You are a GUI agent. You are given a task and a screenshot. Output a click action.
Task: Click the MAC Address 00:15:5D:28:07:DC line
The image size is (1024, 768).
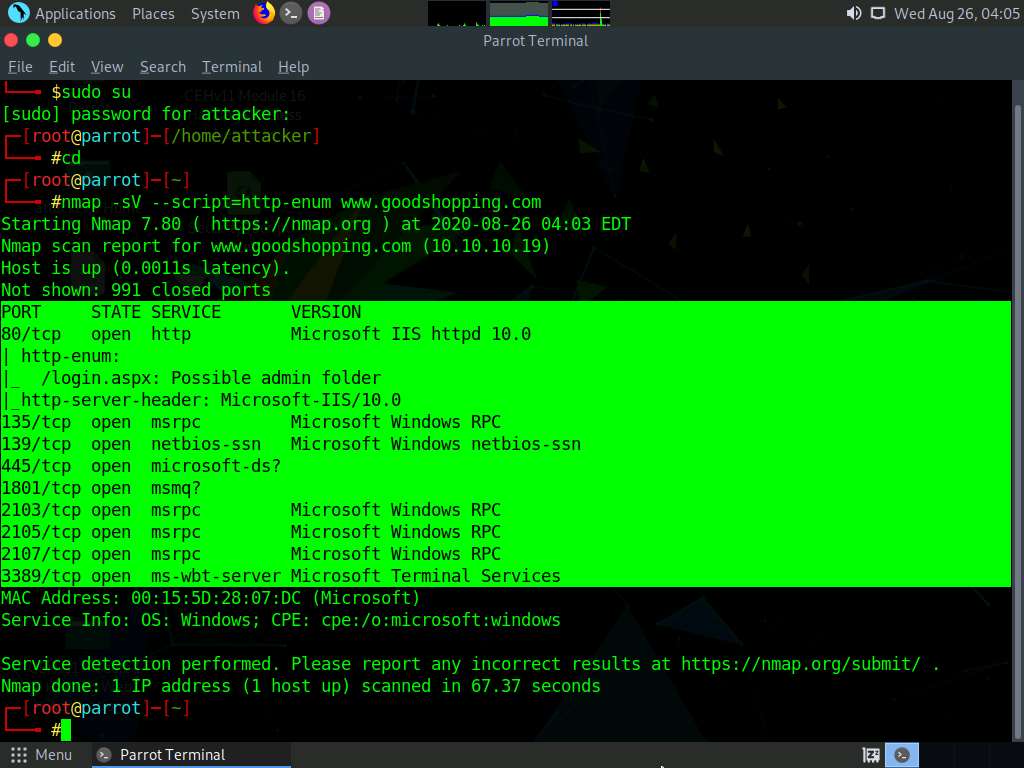(210, 598)
